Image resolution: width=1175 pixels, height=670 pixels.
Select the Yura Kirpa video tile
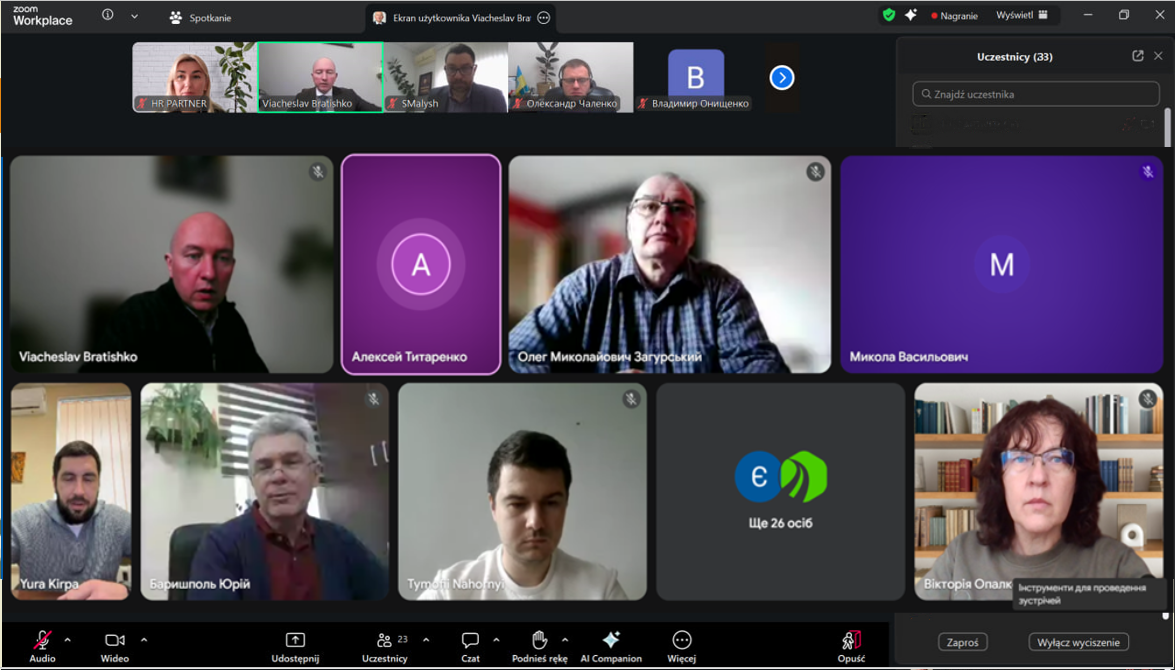click(71, 491)
